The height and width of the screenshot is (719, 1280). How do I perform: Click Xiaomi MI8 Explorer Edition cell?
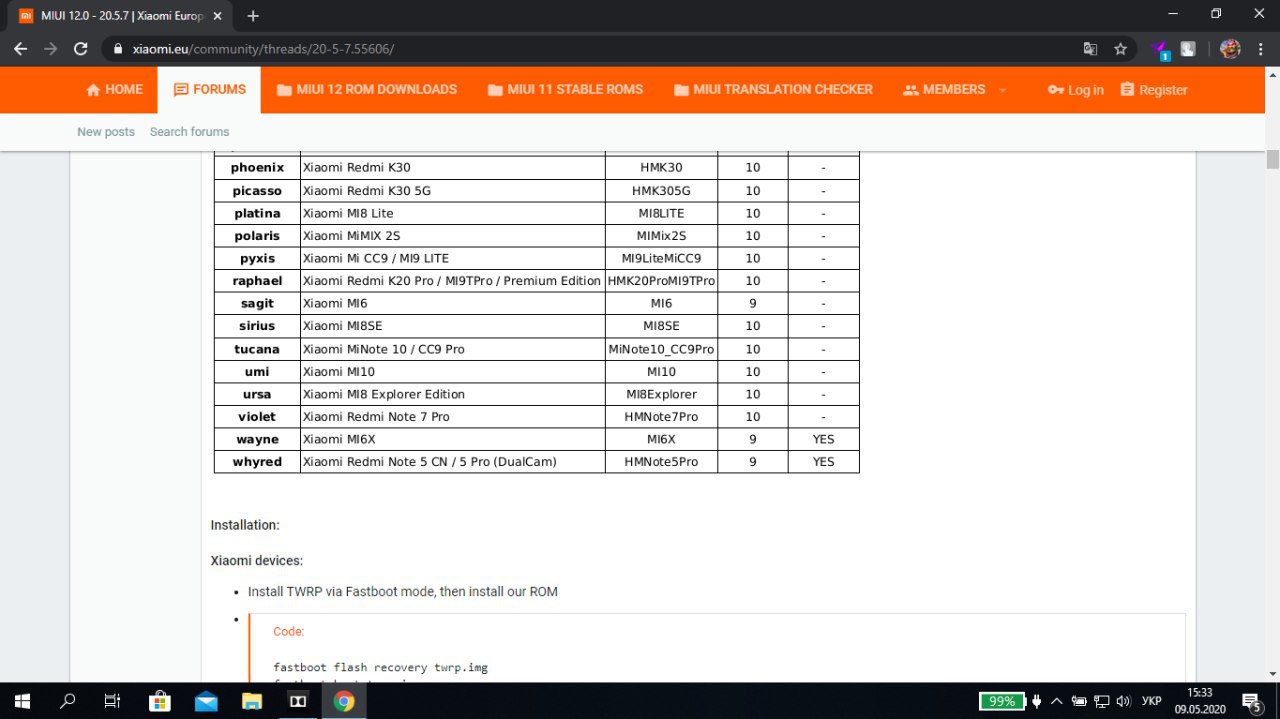point(452,394)
